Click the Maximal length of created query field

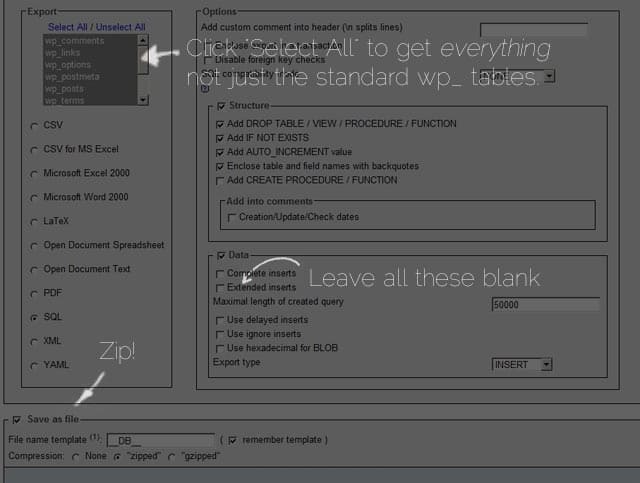[546, 304]
